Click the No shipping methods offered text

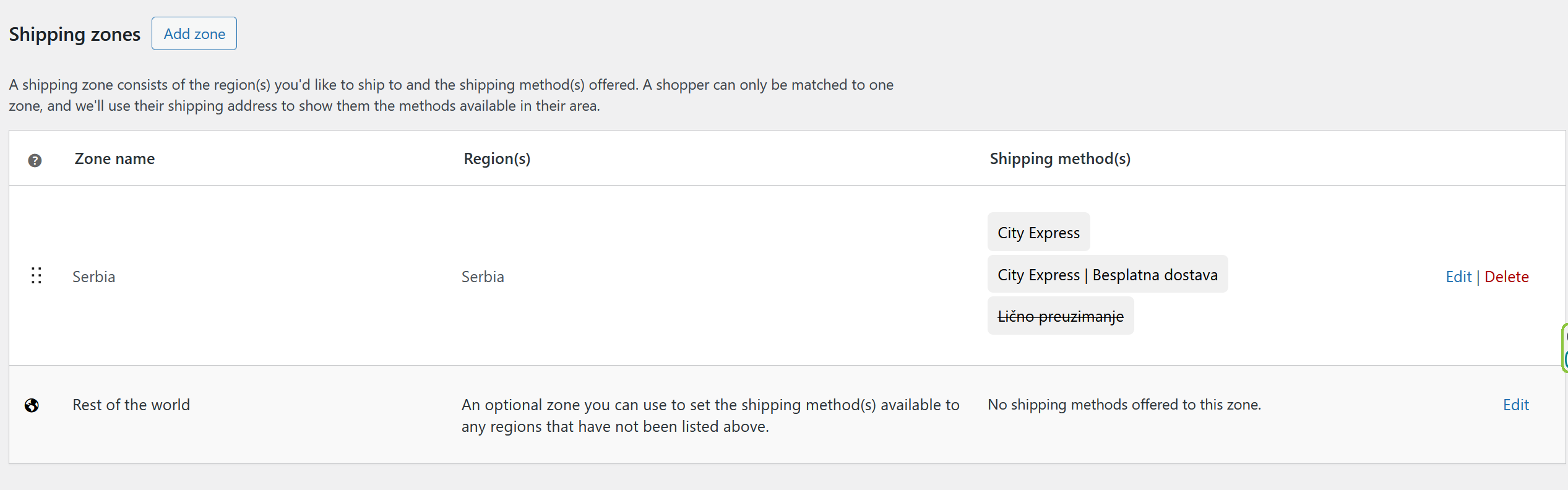pyautogui.click(x=1124, y=405)
